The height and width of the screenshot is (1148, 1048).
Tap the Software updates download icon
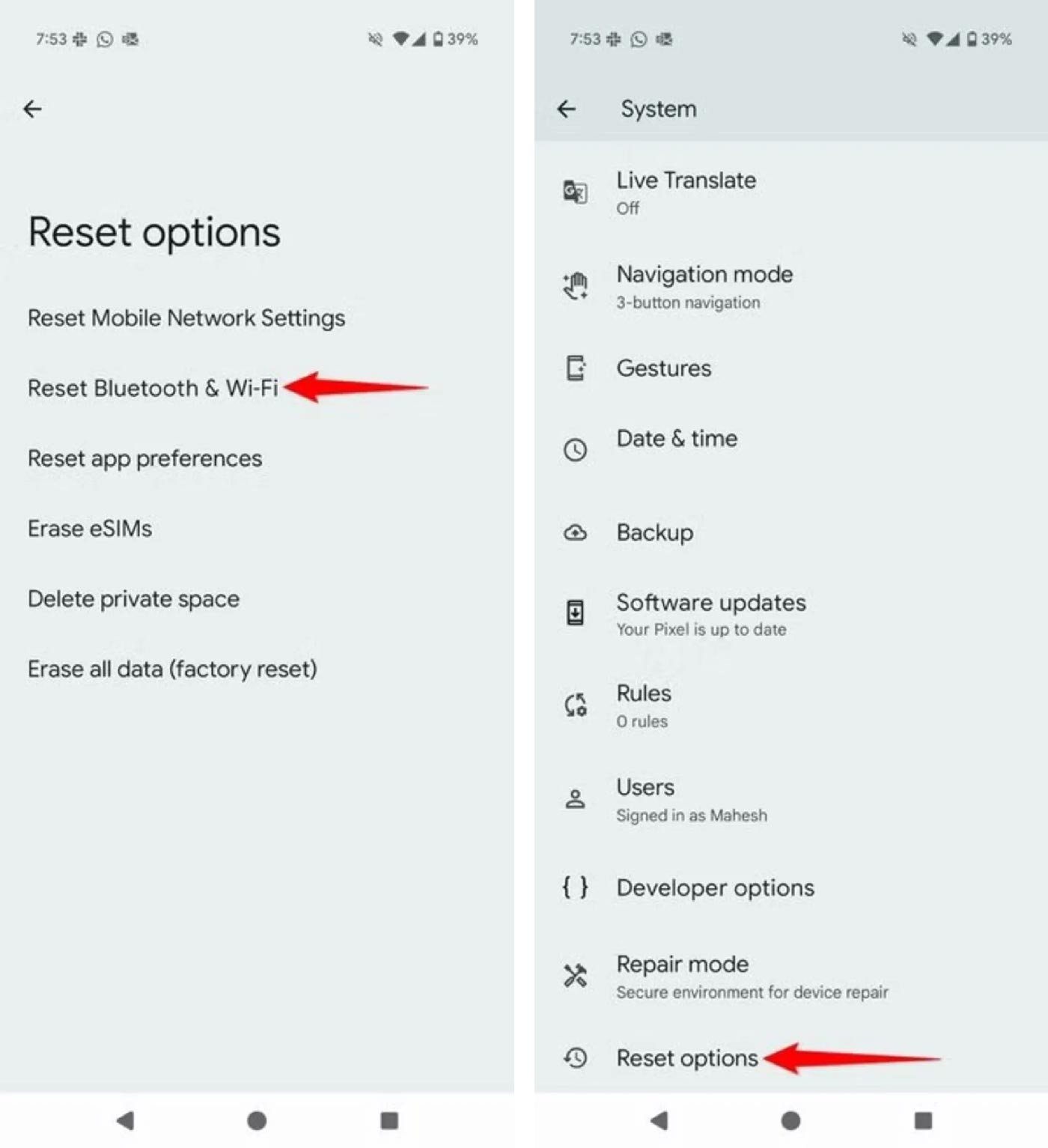point(575,613)
